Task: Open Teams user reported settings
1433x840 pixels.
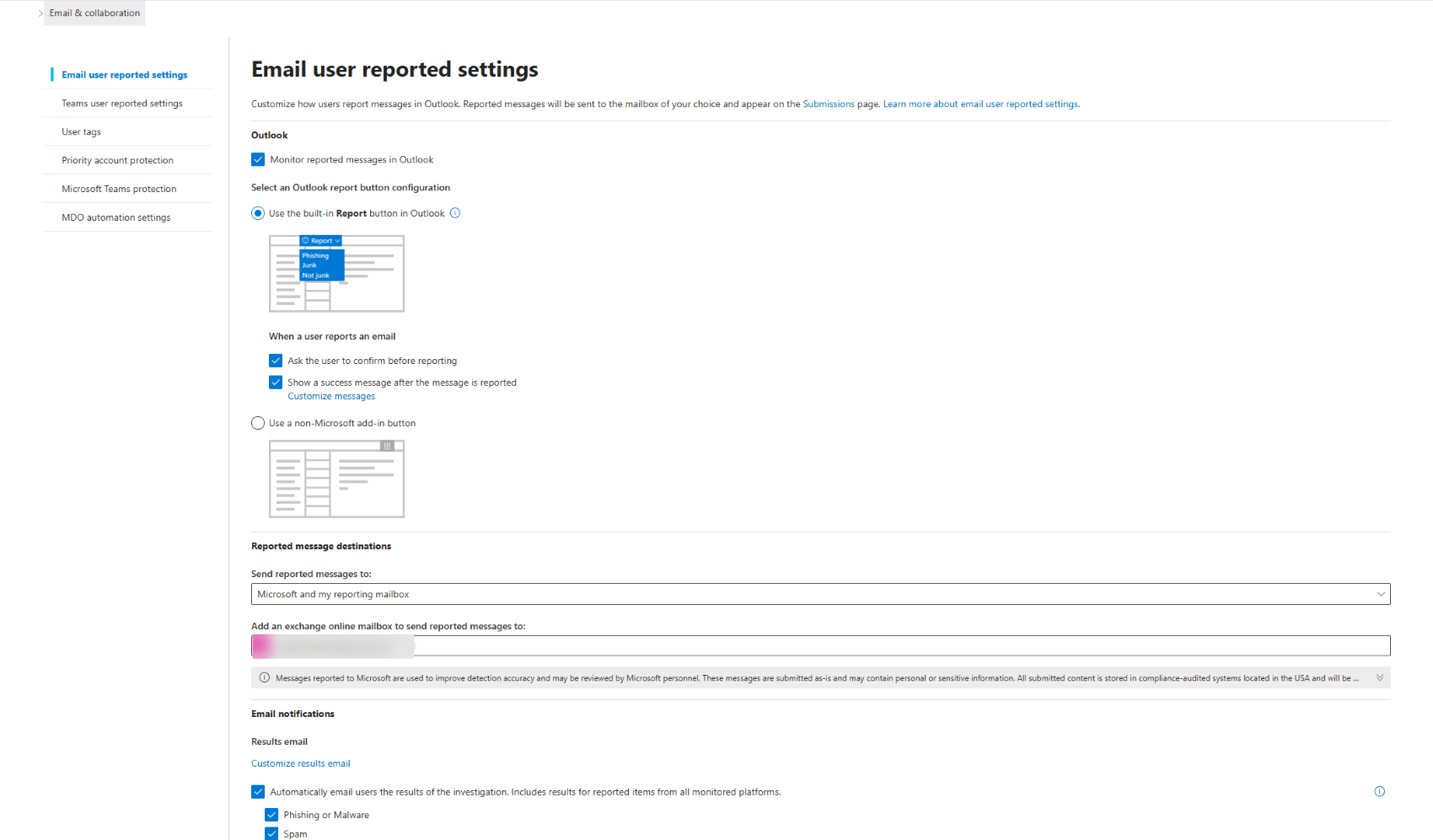Action: pyautogui.click(x=122, y=104)
